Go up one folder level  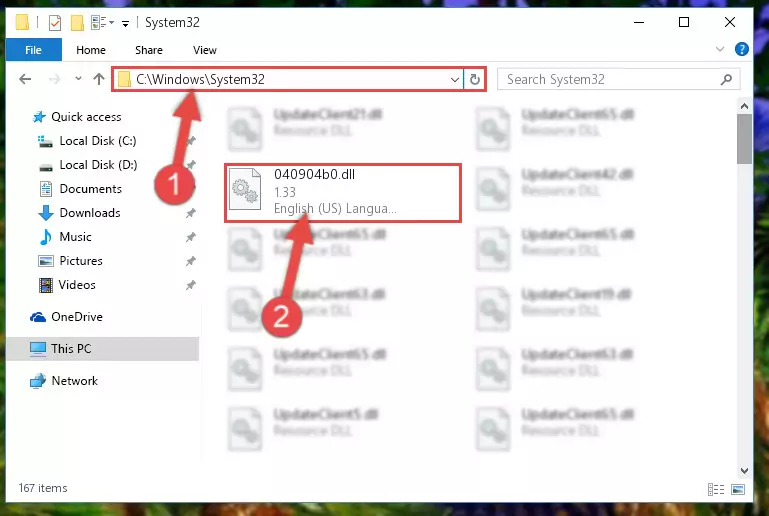click(99, 79)
